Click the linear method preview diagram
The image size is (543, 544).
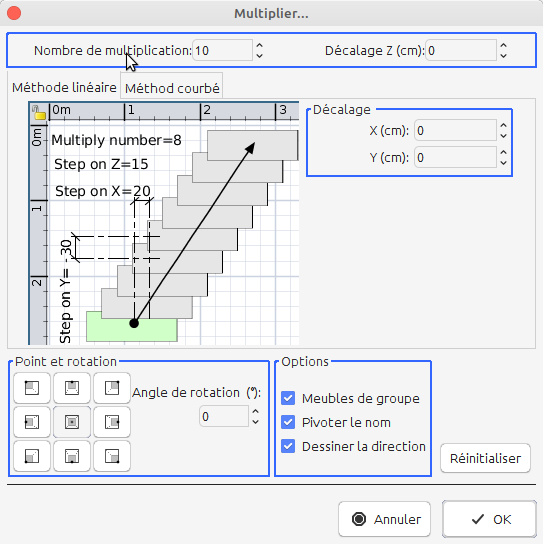point(164,223)
